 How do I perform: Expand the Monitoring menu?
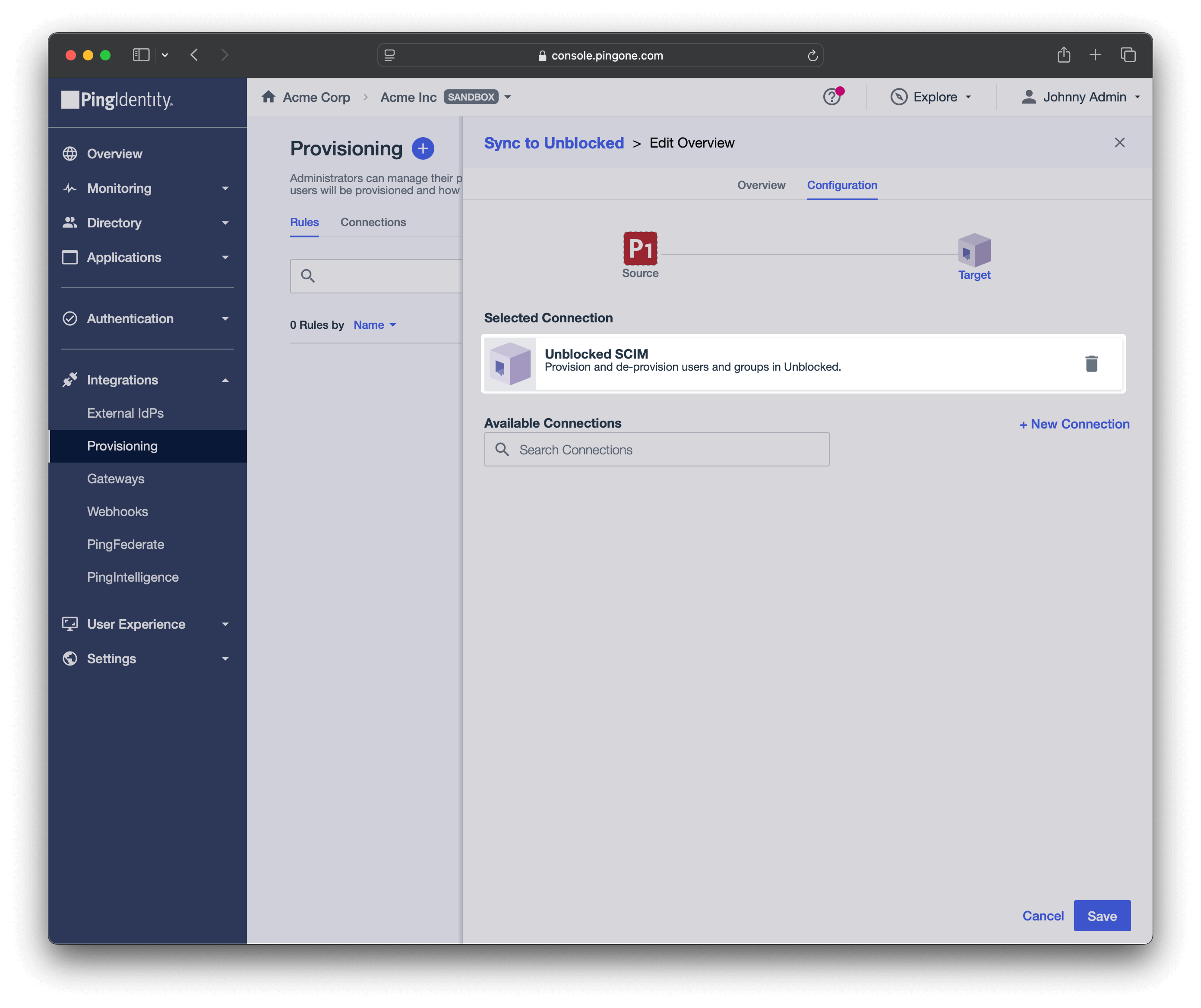tap(225, 189)
